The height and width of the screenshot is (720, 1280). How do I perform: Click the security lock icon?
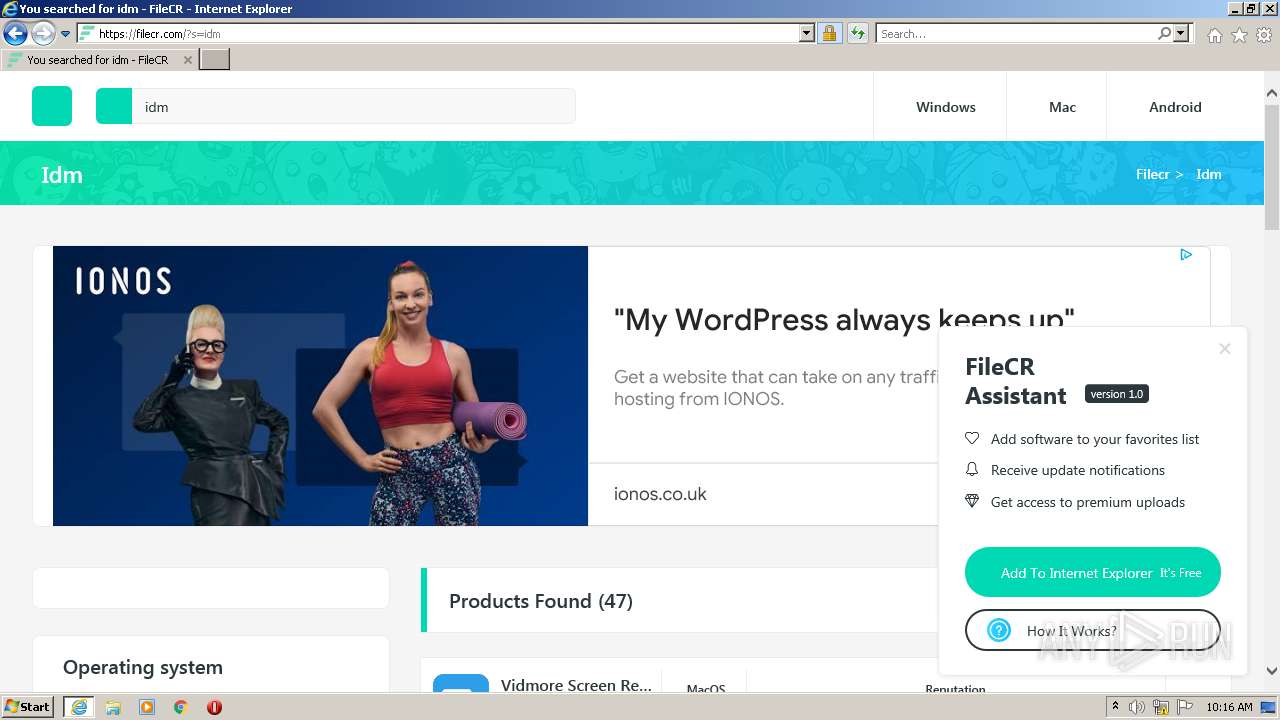click(829, 34)
